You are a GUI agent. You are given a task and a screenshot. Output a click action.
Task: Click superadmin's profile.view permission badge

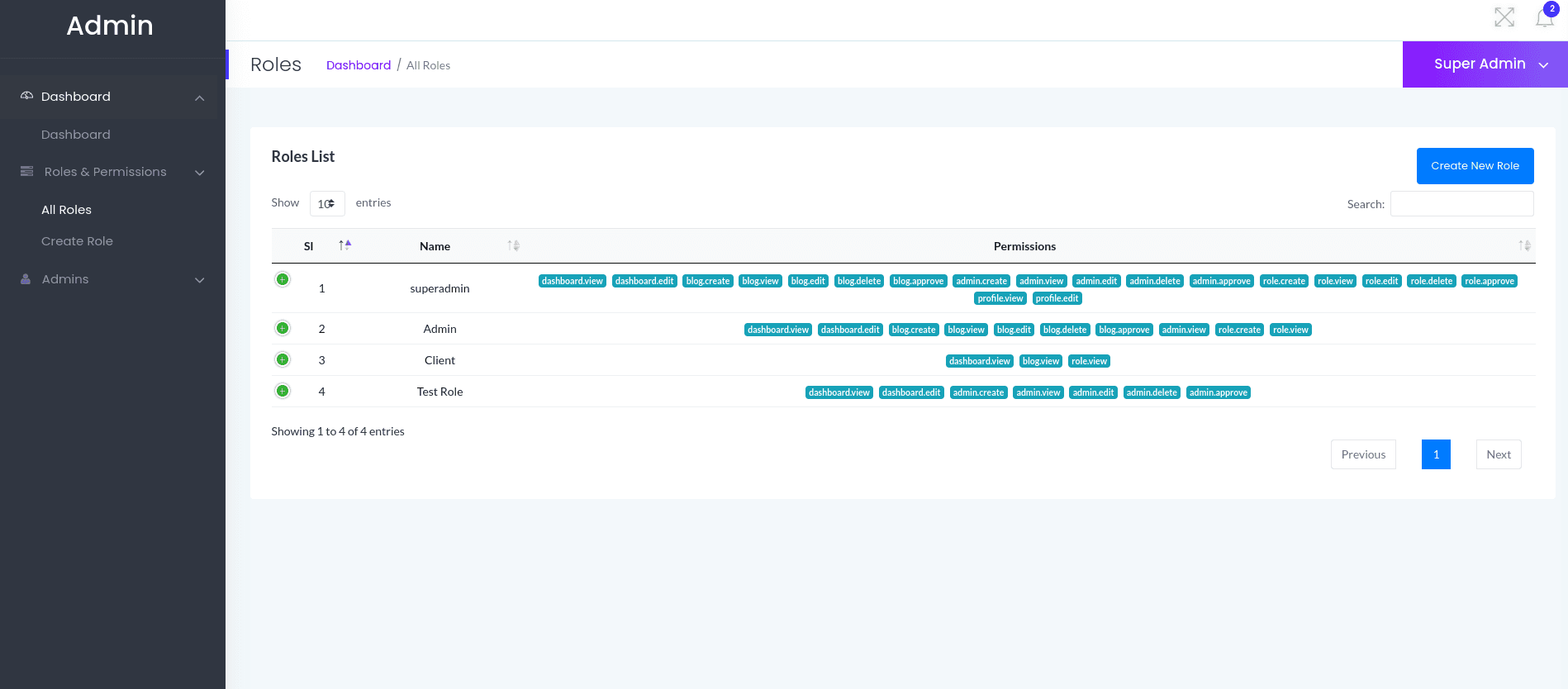[1000, 298]
